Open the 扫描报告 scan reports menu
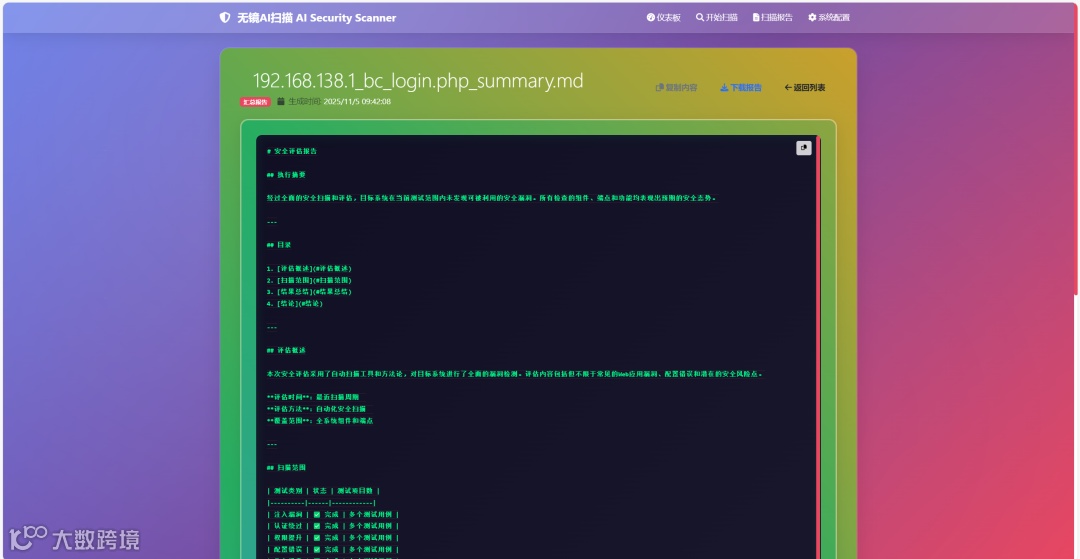The image size is (1080, 559). click(x=772, y=18)
